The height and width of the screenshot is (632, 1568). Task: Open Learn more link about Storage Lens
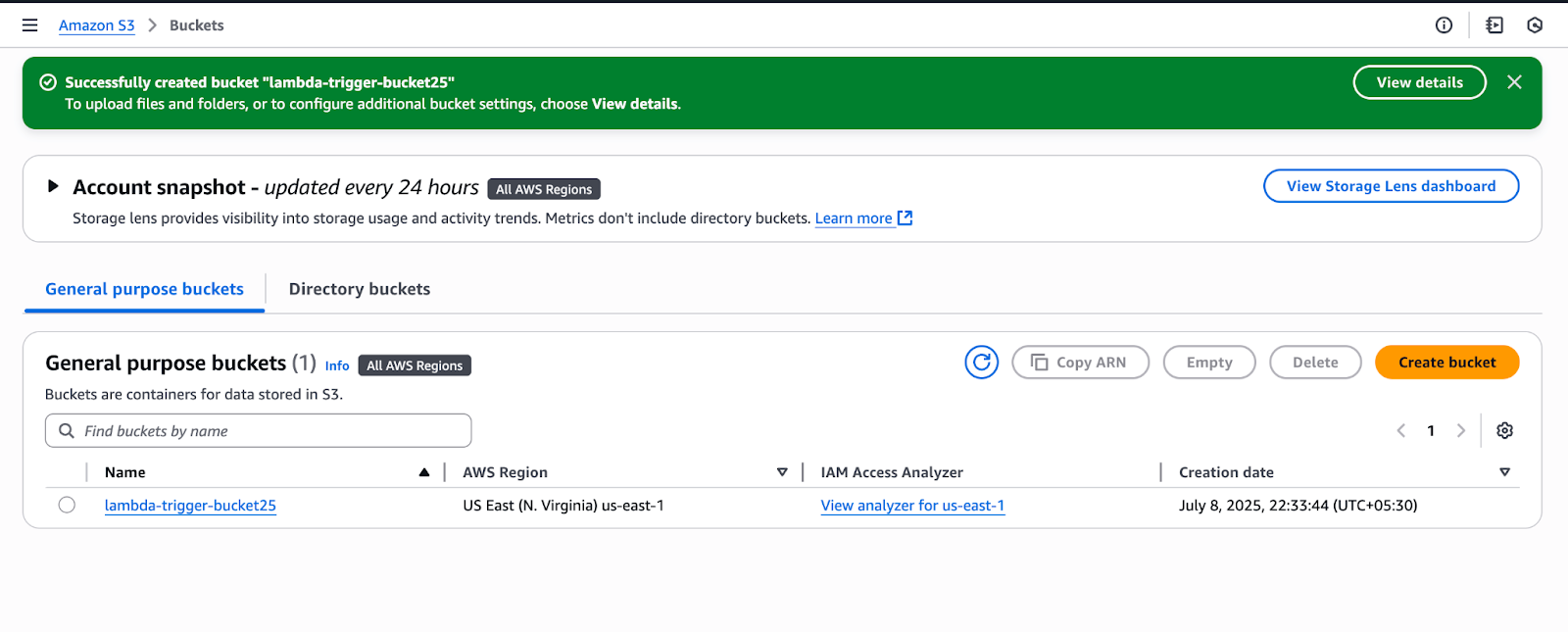click(x=854, y=219)
